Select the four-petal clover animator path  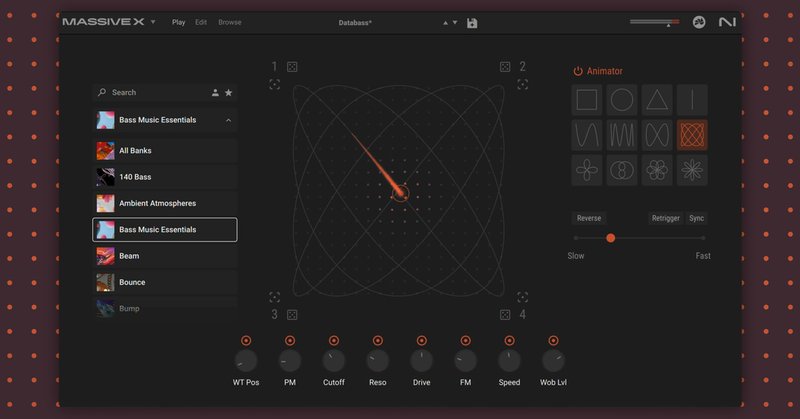(x=587, y=170)
